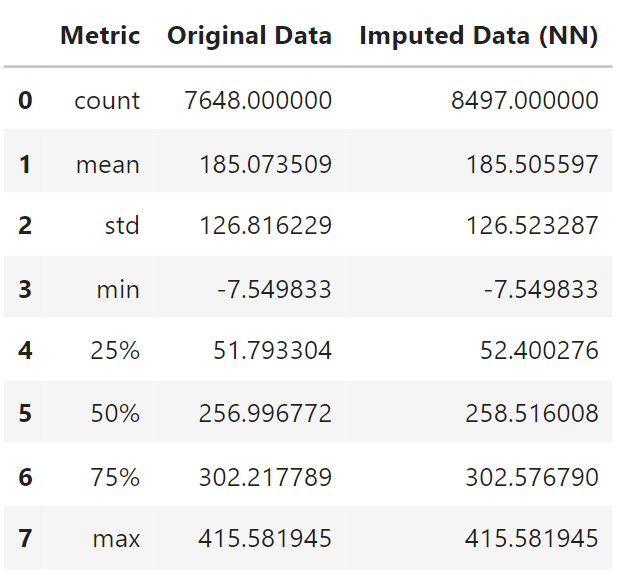
Task: Click row index 7
Action: [25, 540]
